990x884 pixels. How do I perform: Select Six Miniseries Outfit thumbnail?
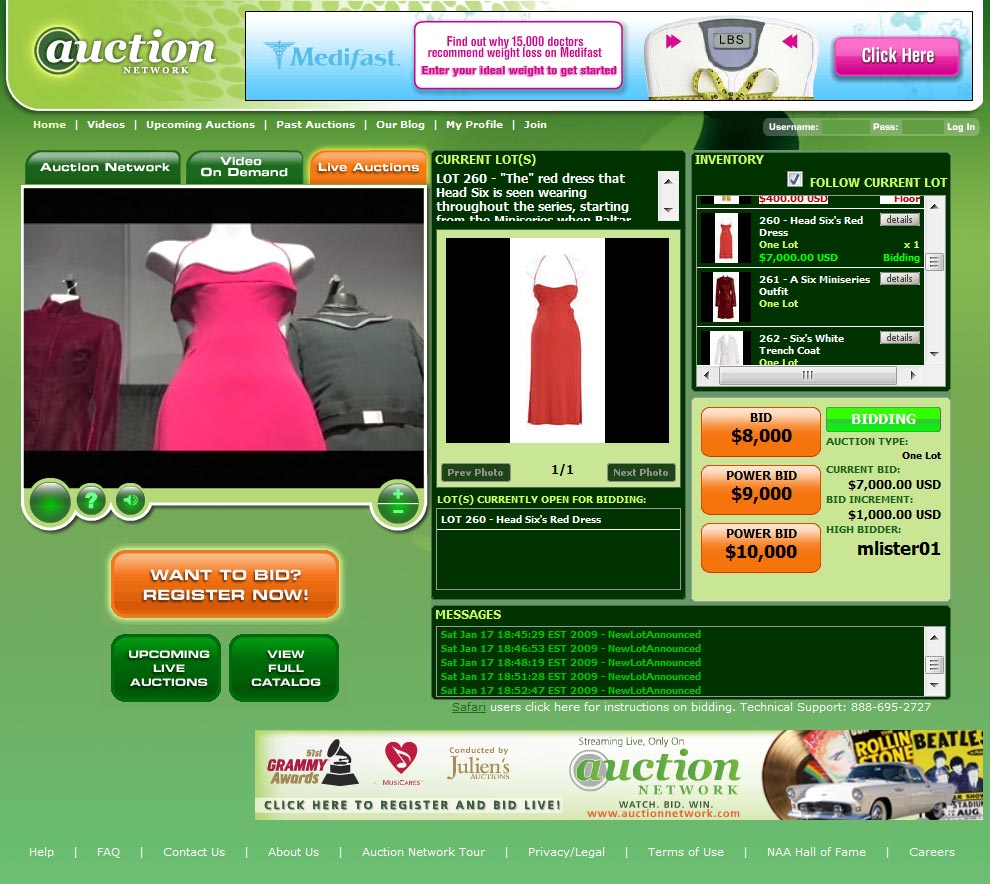pos(725,297)
